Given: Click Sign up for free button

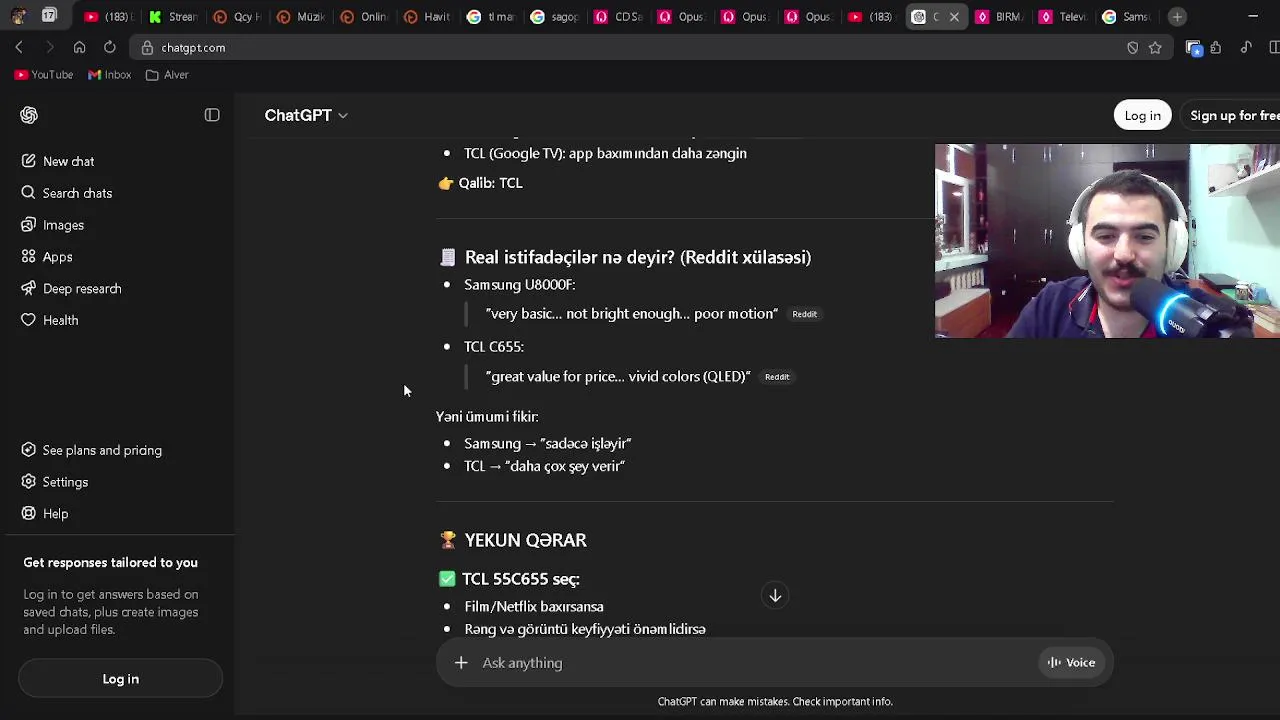Looking at the screenshot, I should 1232,115.
